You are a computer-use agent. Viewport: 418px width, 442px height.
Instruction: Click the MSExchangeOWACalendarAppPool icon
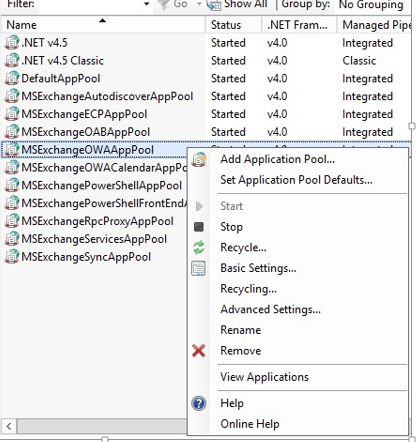tap(12, 168)
